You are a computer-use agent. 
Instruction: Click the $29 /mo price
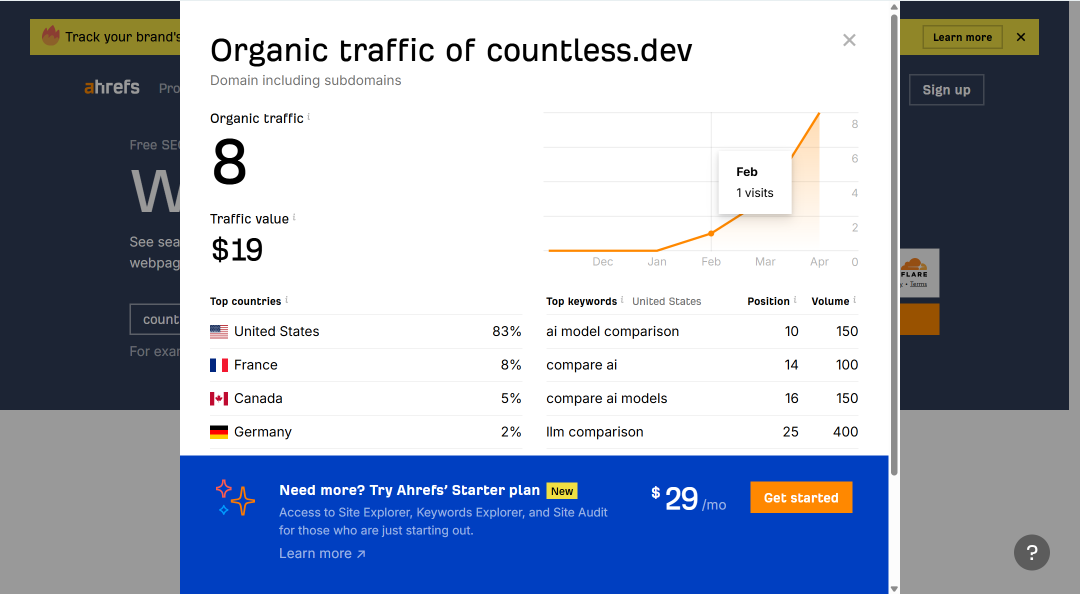pos(688,499)
